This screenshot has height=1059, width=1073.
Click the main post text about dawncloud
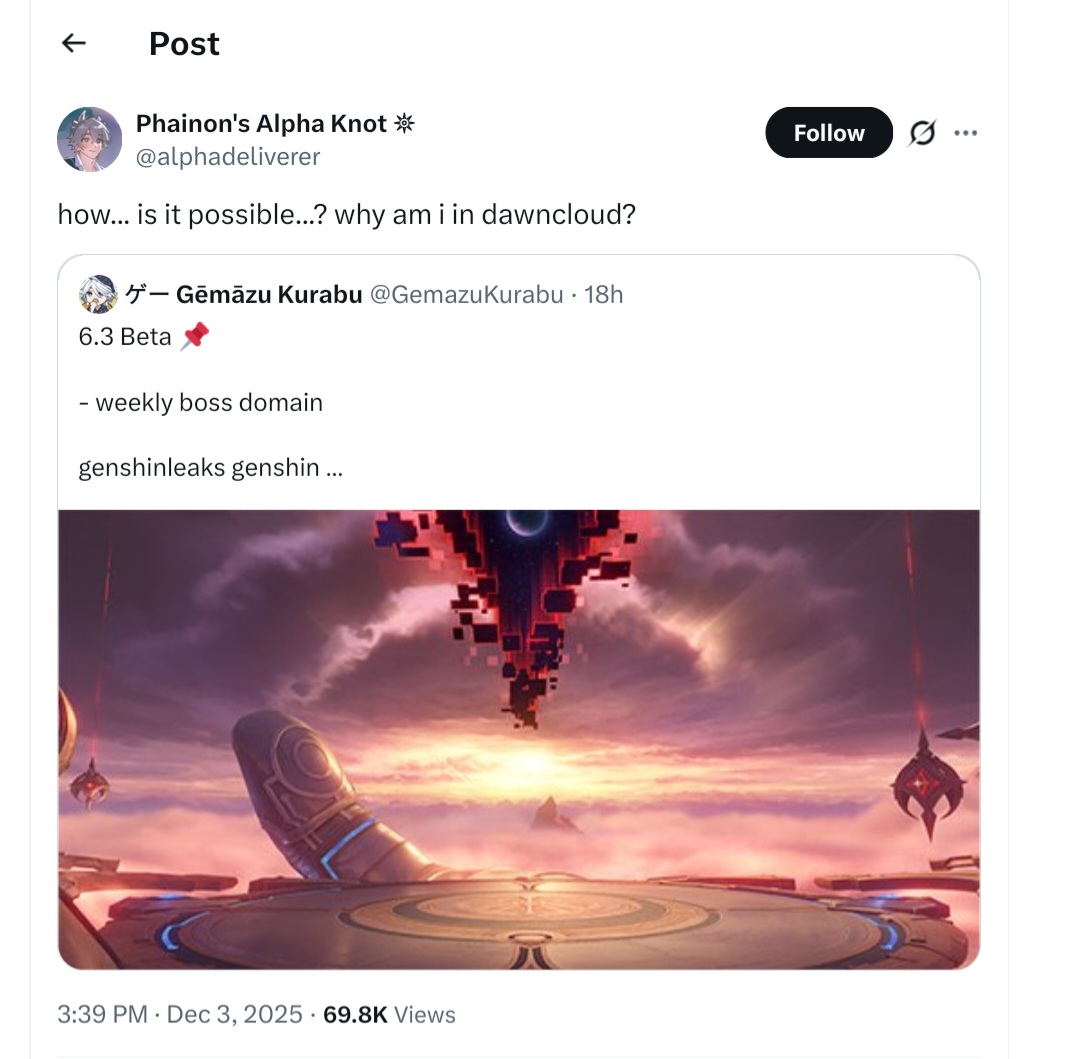347,215
